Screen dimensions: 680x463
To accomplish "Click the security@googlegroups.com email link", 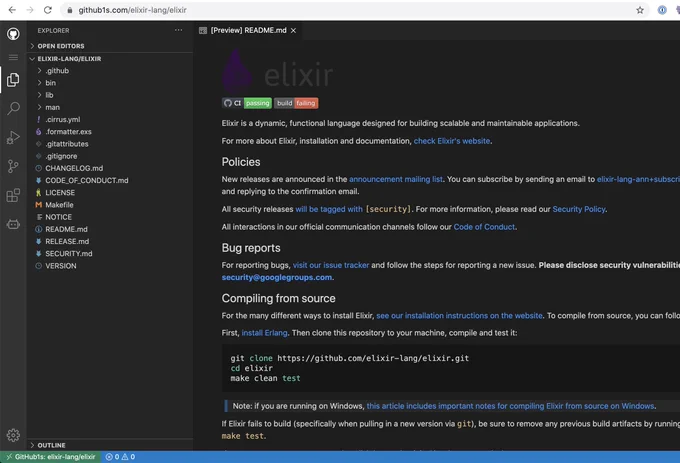I will 277,277.
